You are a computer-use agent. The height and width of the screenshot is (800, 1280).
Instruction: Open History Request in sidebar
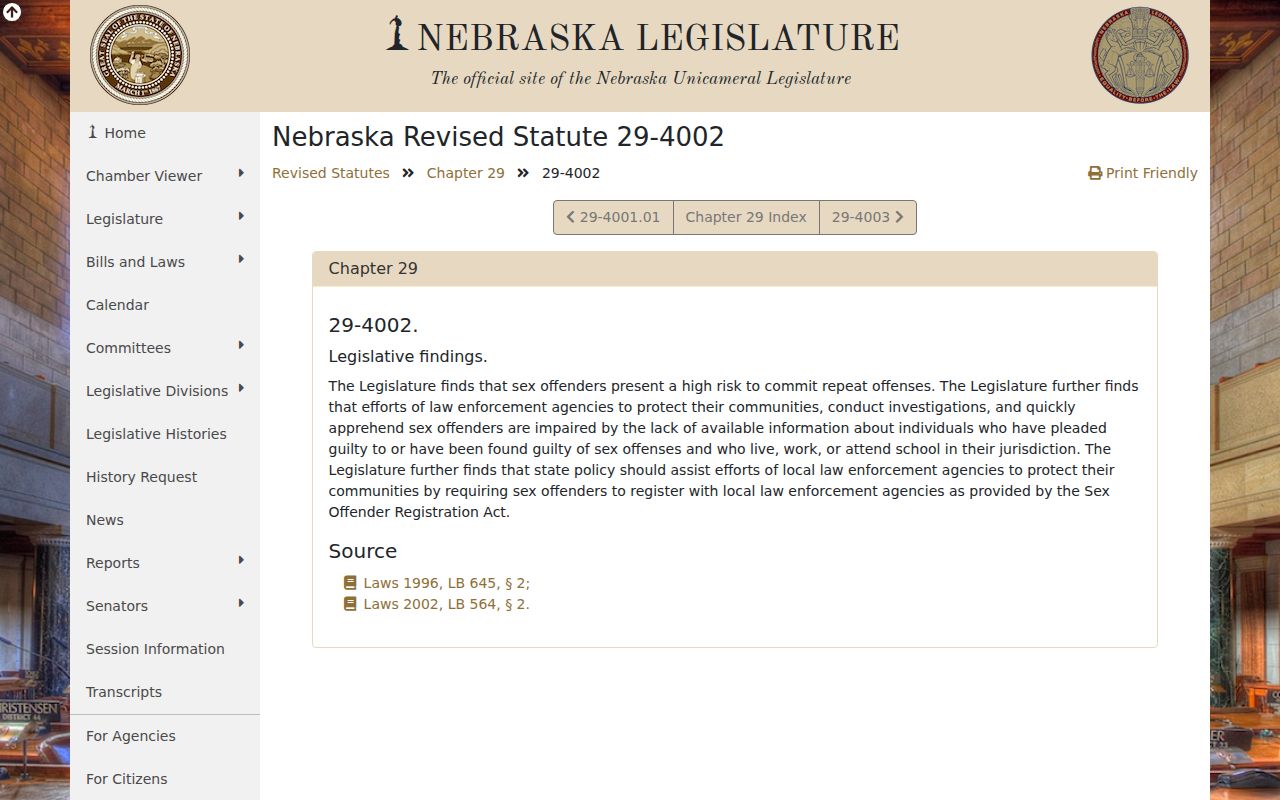click(165, 477)
